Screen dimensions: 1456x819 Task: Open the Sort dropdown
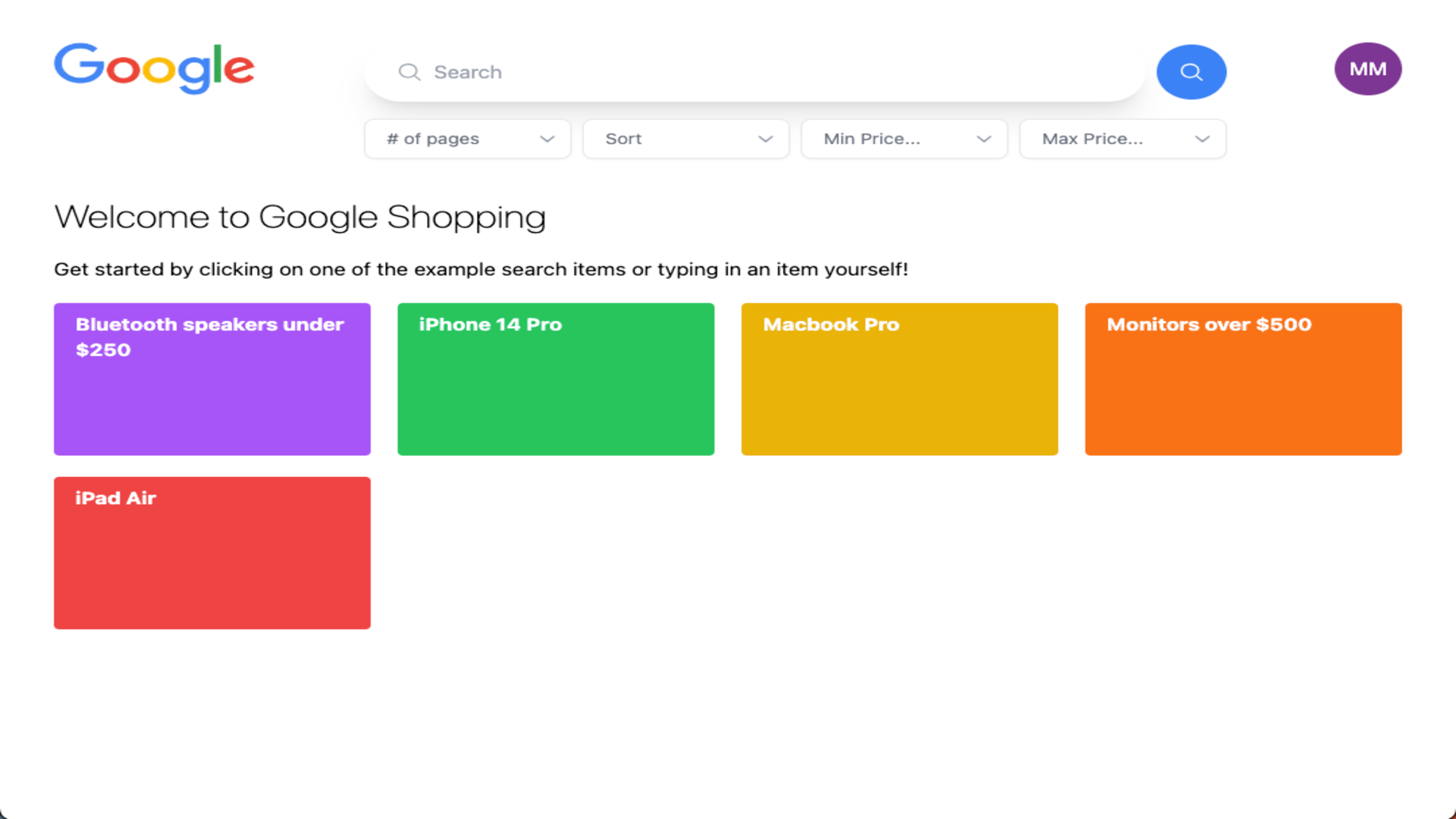[x=686, y=139]
